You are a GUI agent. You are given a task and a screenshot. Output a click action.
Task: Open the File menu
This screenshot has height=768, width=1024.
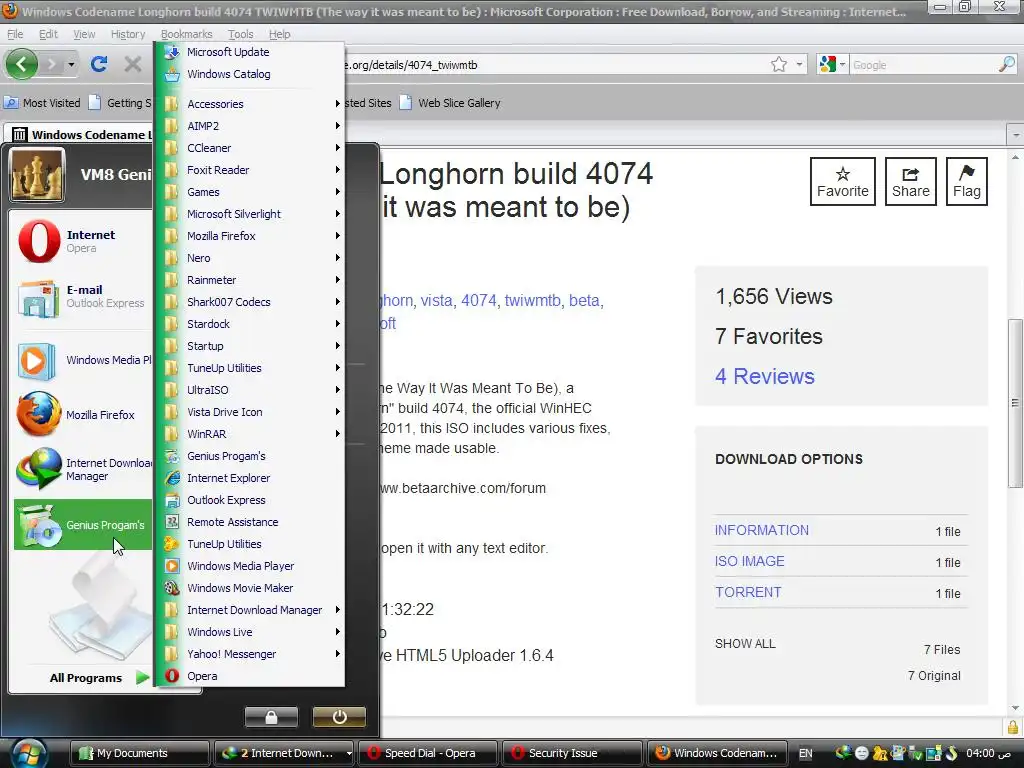tap(15, 34)
